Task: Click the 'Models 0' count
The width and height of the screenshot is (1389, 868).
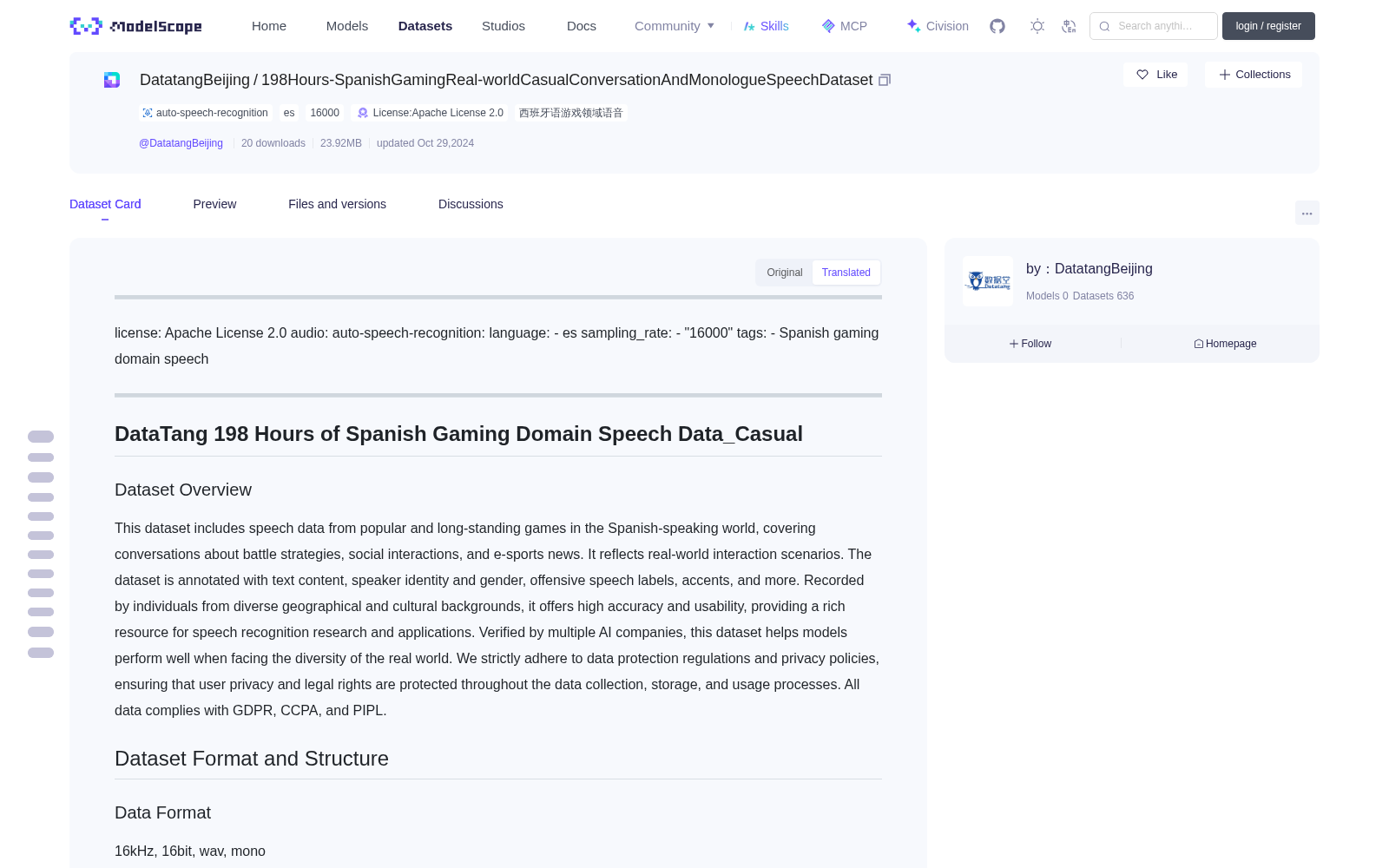Action: point(1047,296)
